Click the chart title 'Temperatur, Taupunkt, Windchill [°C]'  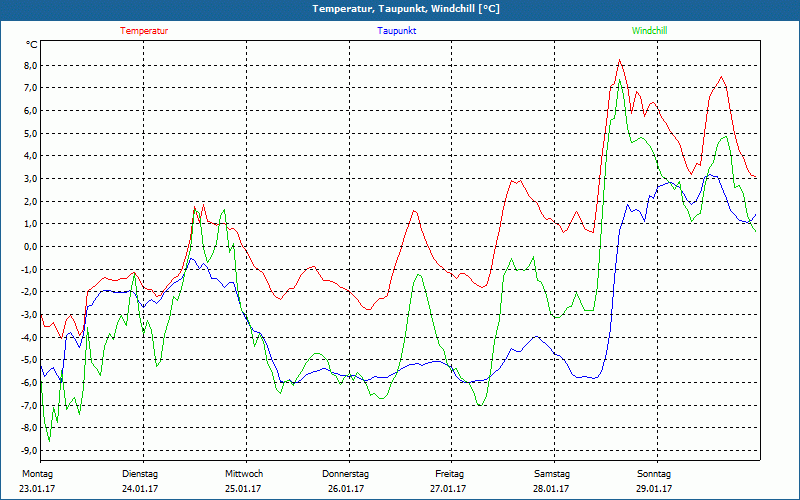[406, 9]
